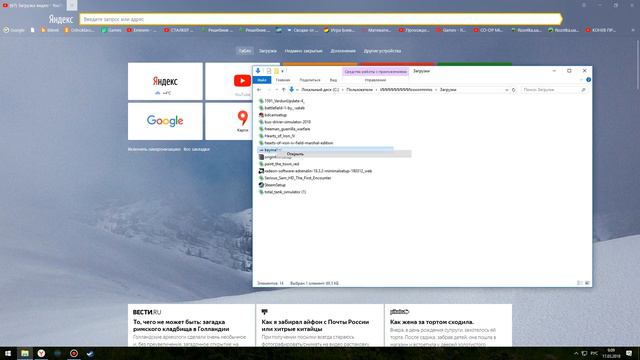Viewport: 640px width, 360px height.
Task: Open the Поделиться ribbon tab in Explorer
Action: [x=310, y=80]
